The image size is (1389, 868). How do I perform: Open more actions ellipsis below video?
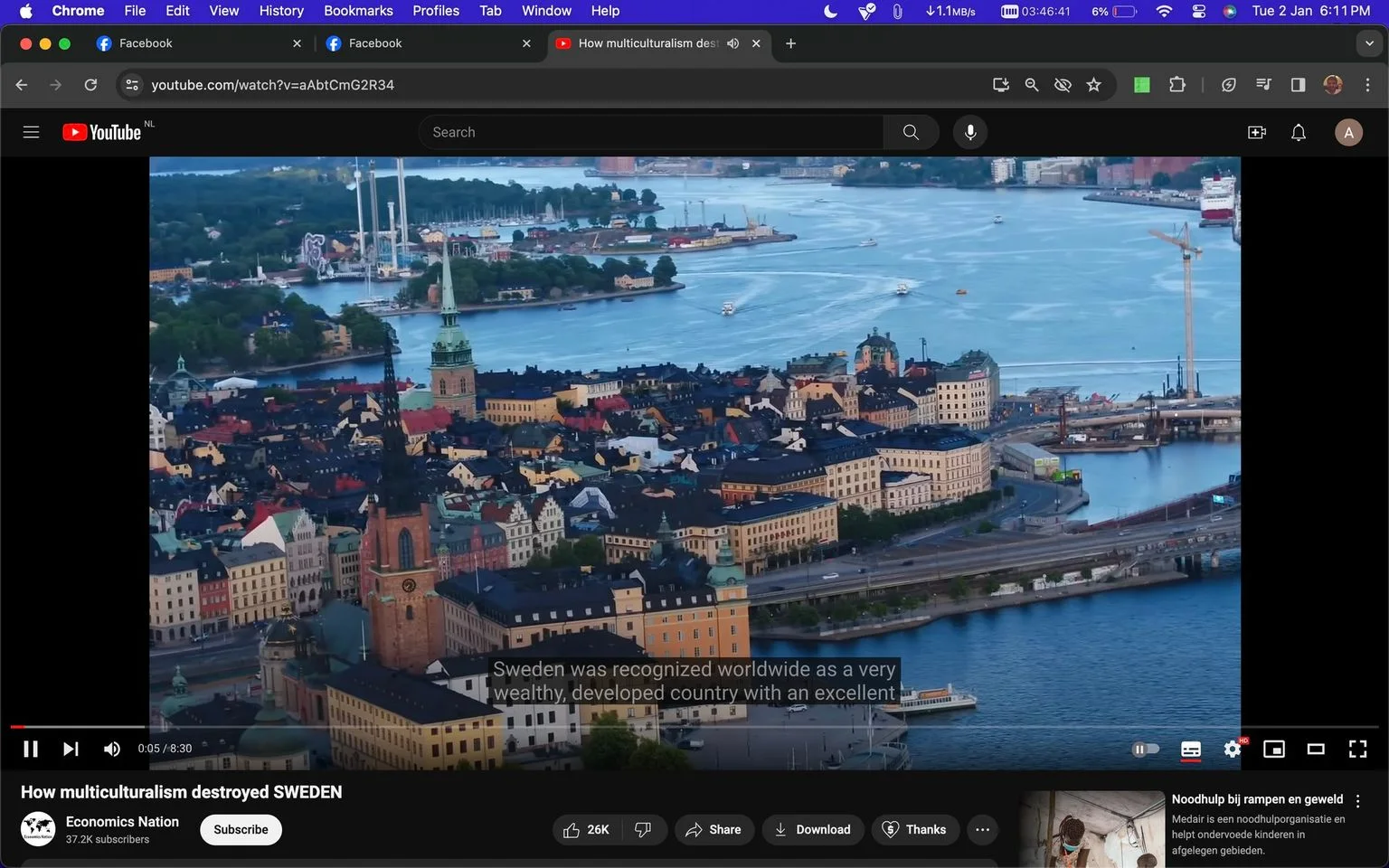pyautogui.click(x=982, y=829)
